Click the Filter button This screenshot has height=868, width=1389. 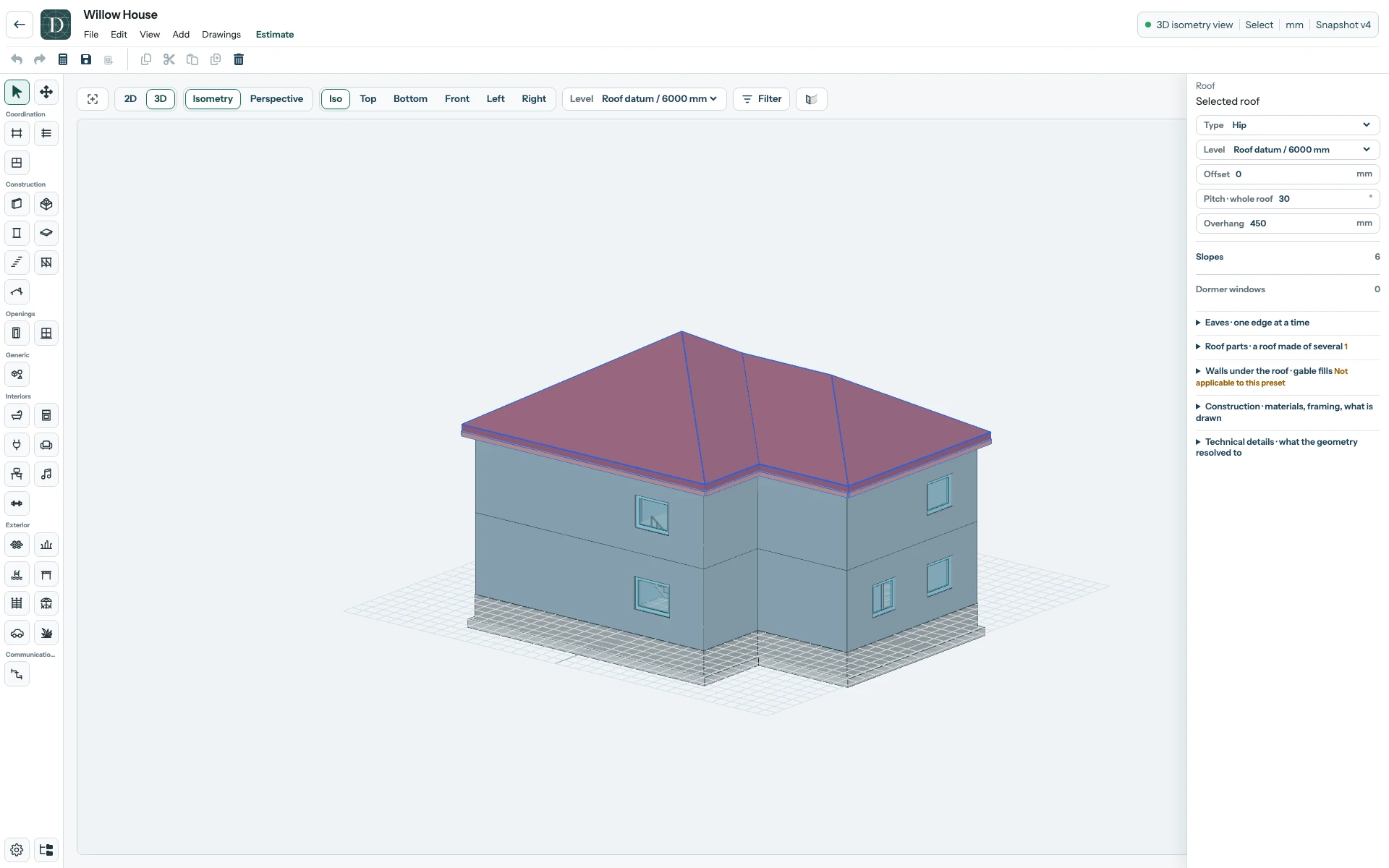[762, 99]
